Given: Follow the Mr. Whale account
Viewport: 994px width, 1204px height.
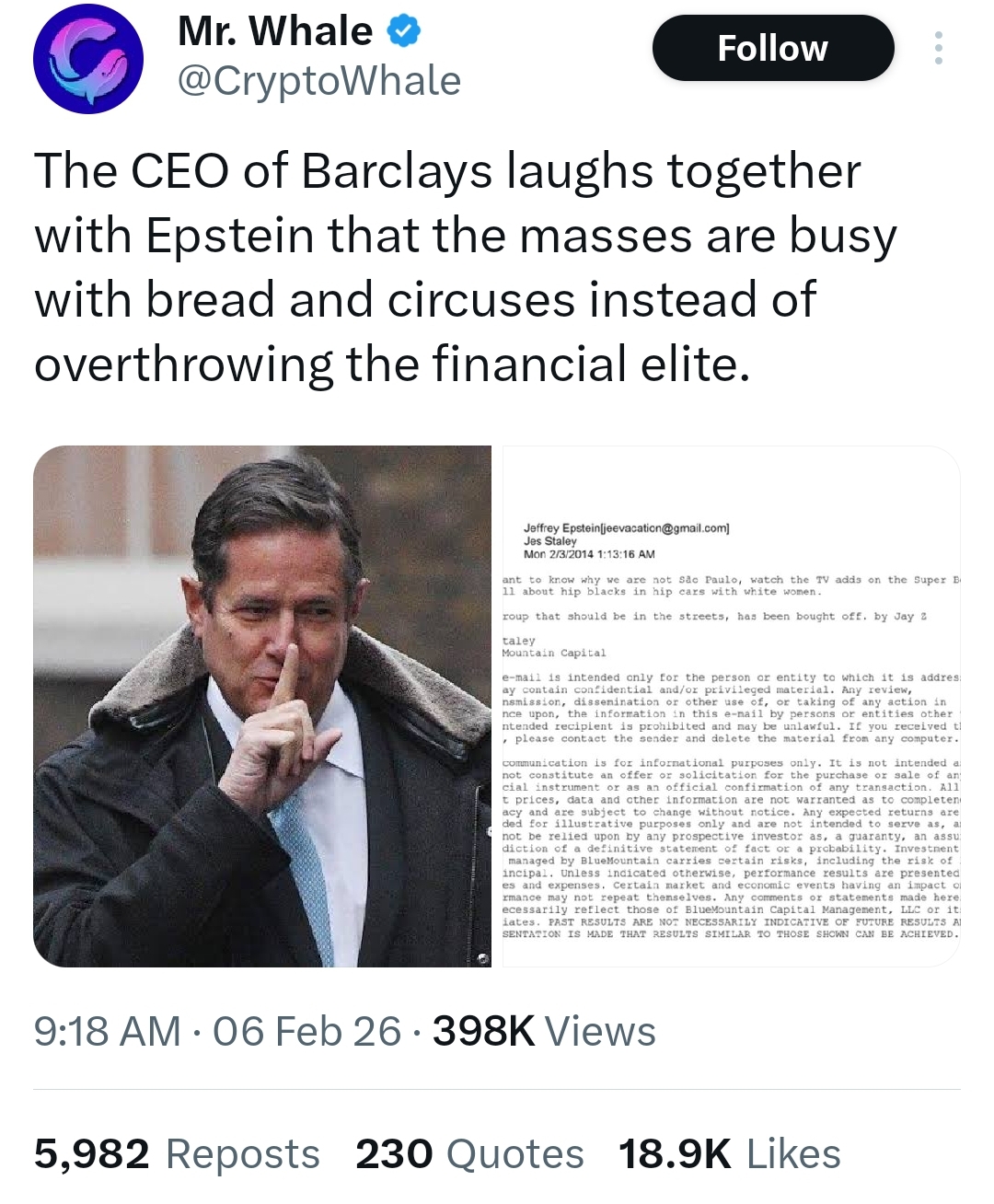Looking at the screenshot, I should 772,48.
